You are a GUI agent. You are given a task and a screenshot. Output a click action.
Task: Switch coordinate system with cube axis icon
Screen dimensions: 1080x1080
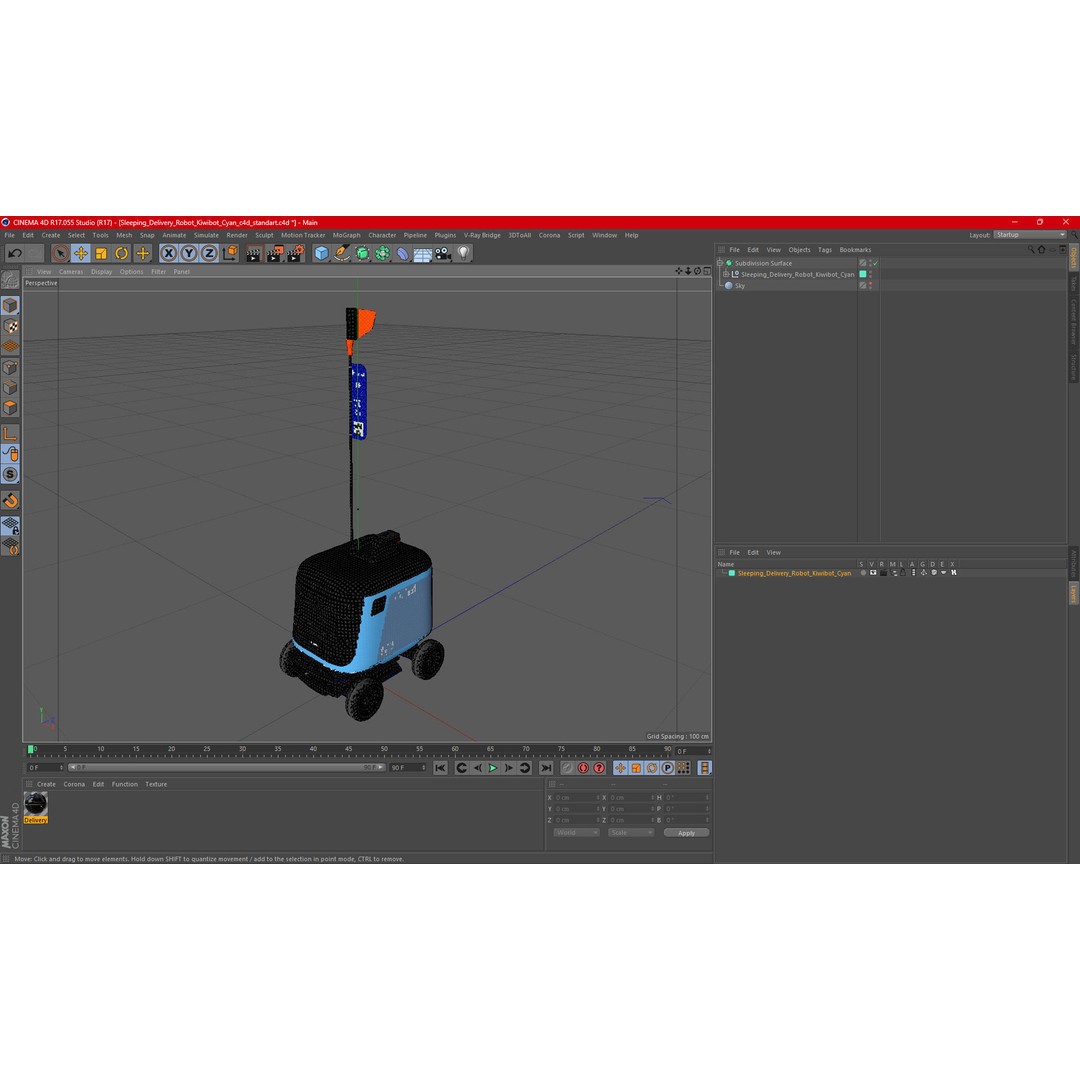230,253
